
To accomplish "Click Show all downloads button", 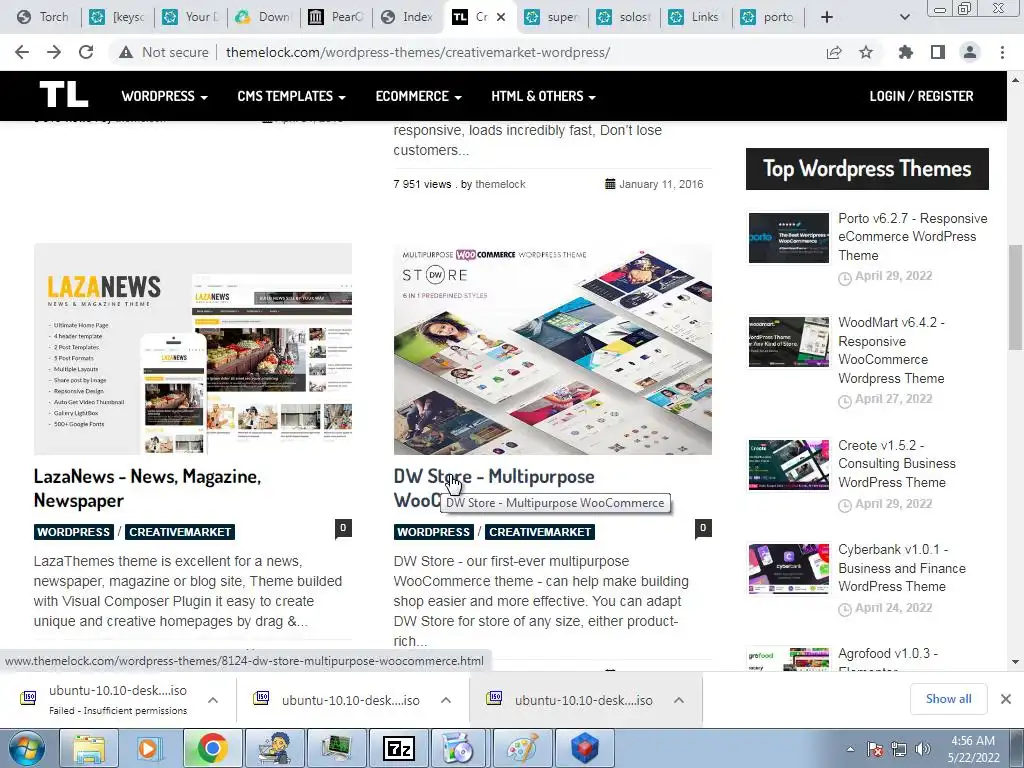I will coord(948,699).
